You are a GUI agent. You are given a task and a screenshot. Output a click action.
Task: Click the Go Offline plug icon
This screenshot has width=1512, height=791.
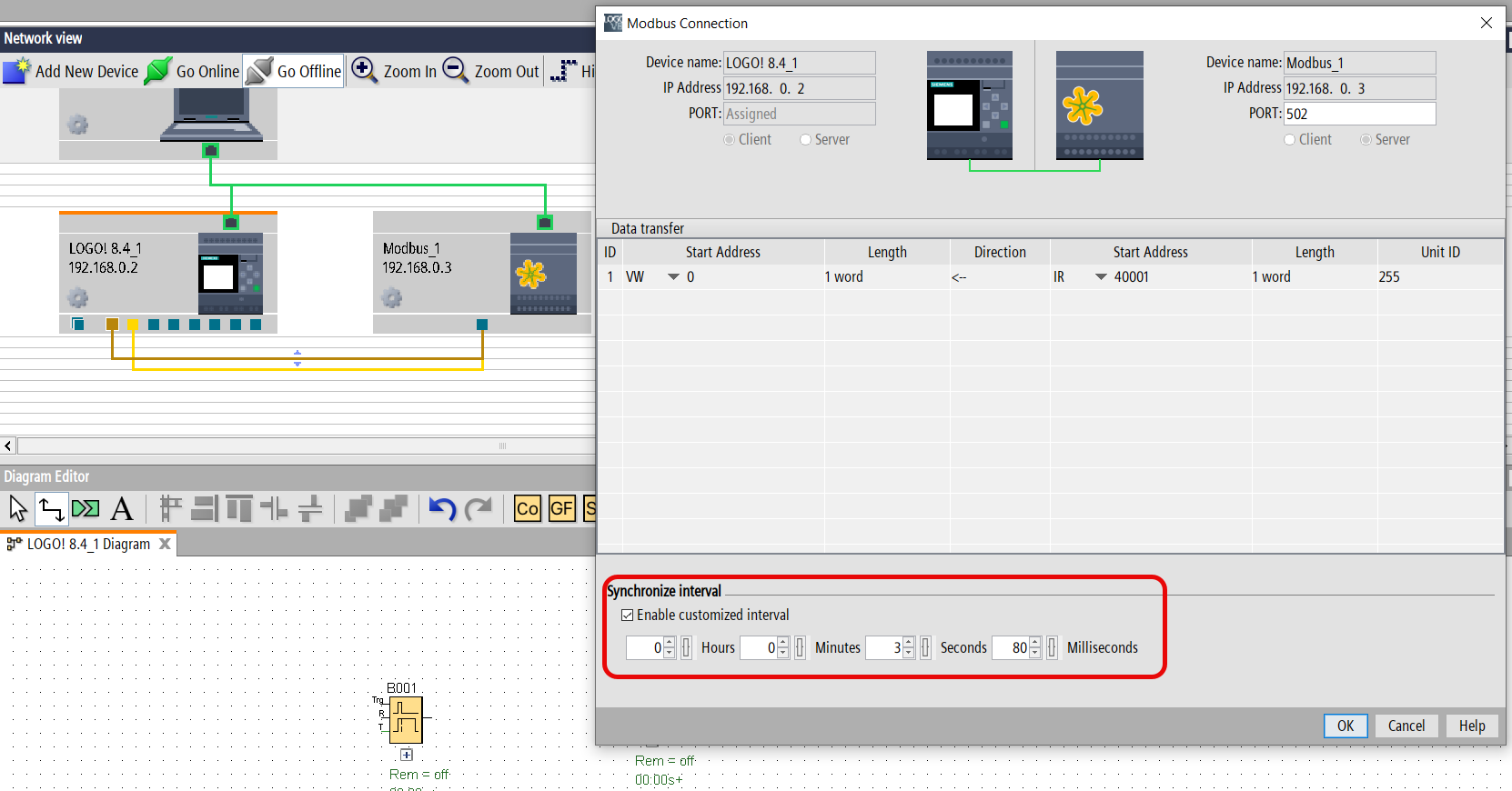259,71
